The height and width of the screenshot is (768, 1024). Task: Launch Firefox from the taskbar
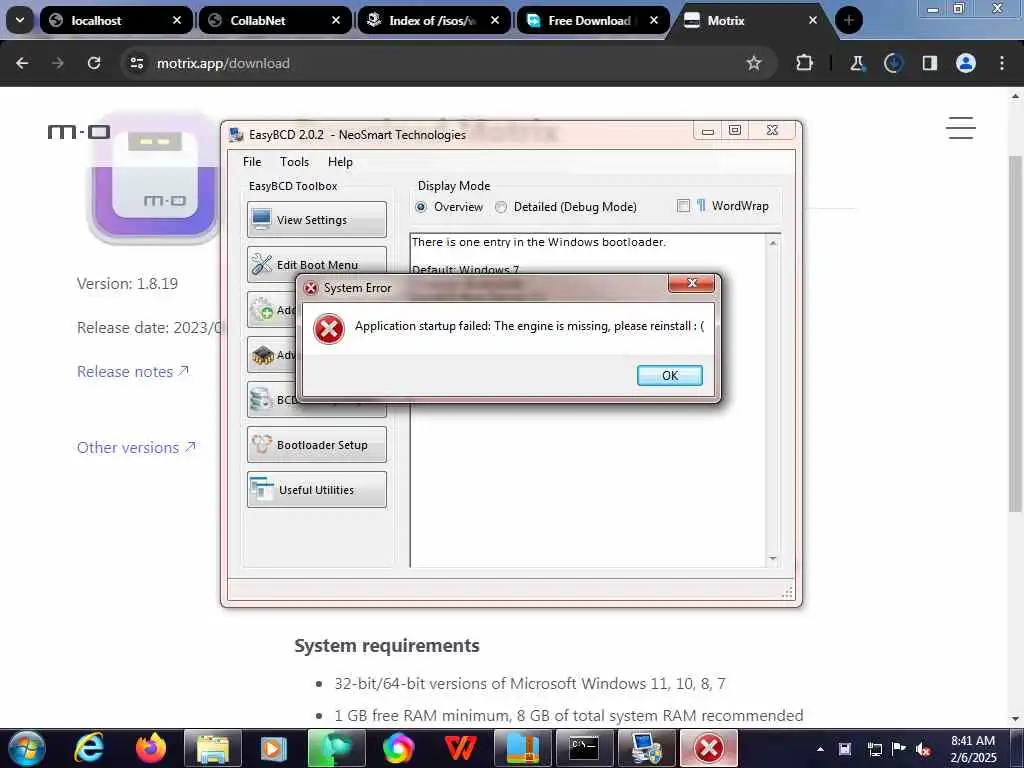point(151,748)
